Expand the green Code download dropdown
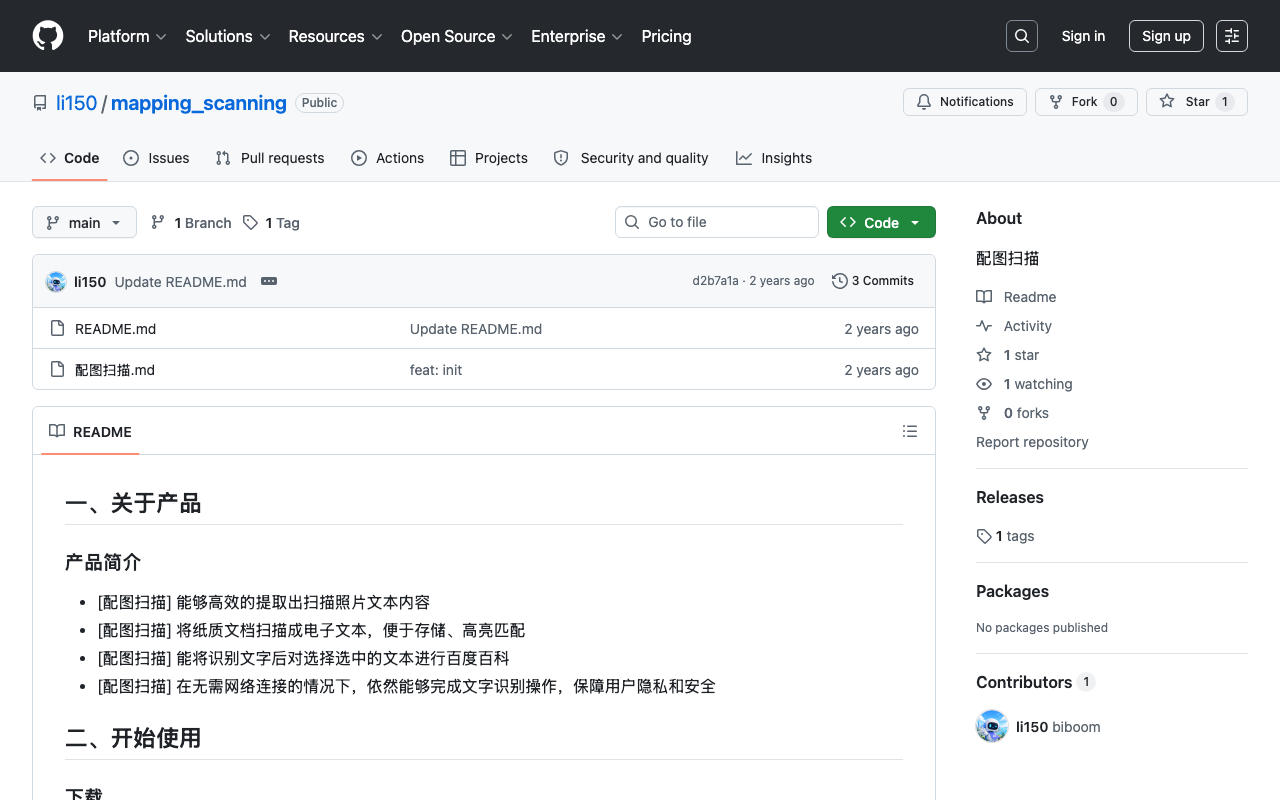1280x800 pixels. click(881, 222)
